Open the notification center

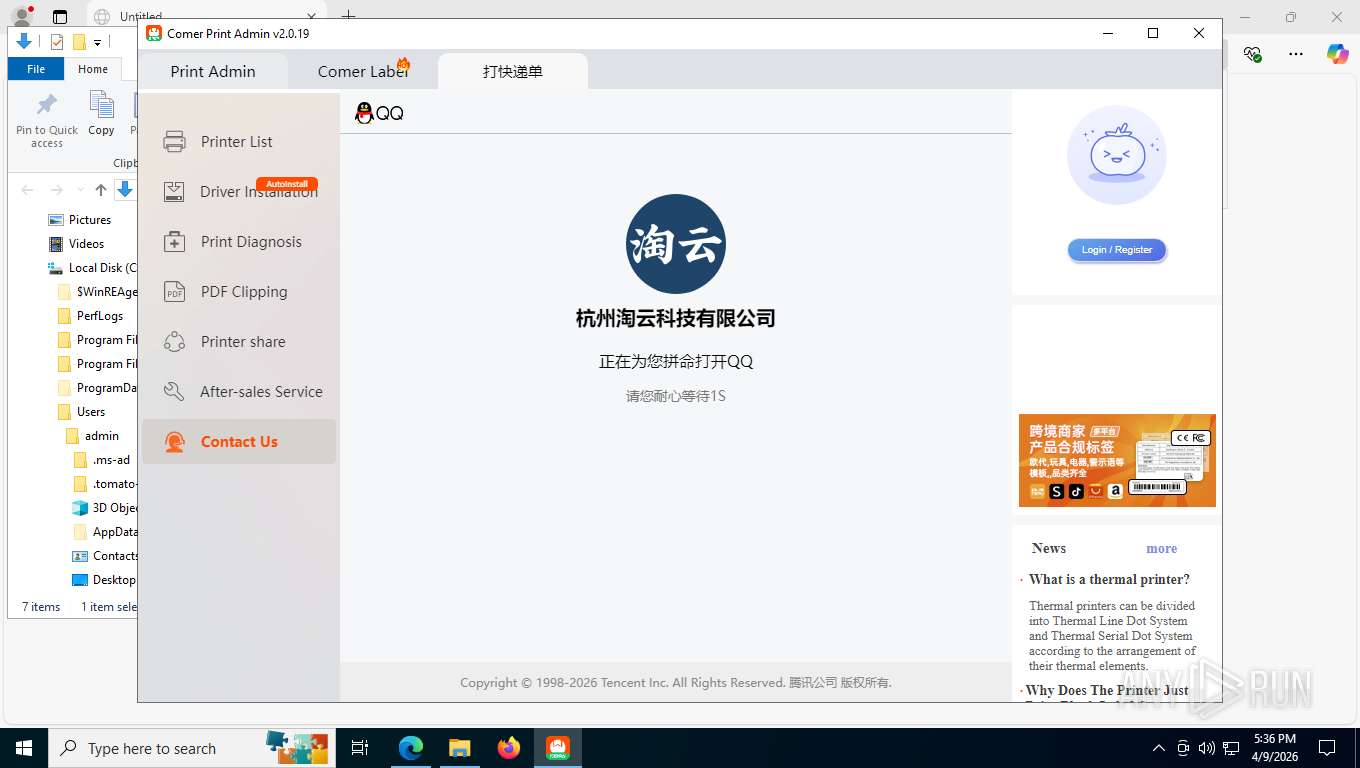pos(1327,748)
